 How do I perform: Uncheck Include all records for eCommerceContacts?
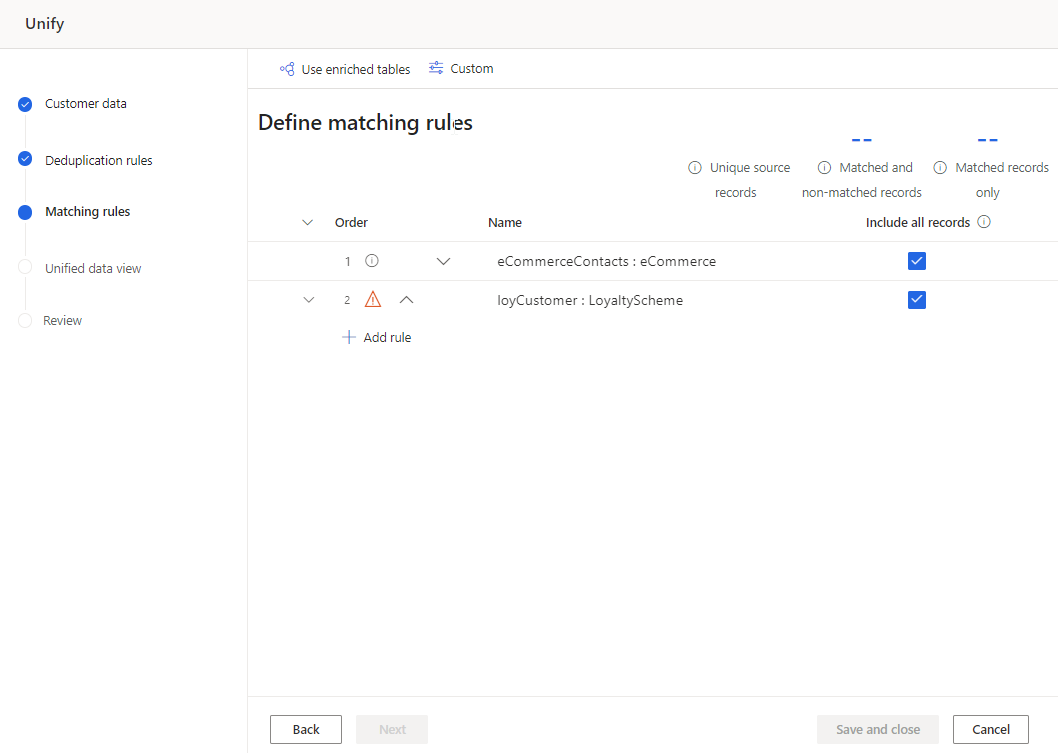917,261
